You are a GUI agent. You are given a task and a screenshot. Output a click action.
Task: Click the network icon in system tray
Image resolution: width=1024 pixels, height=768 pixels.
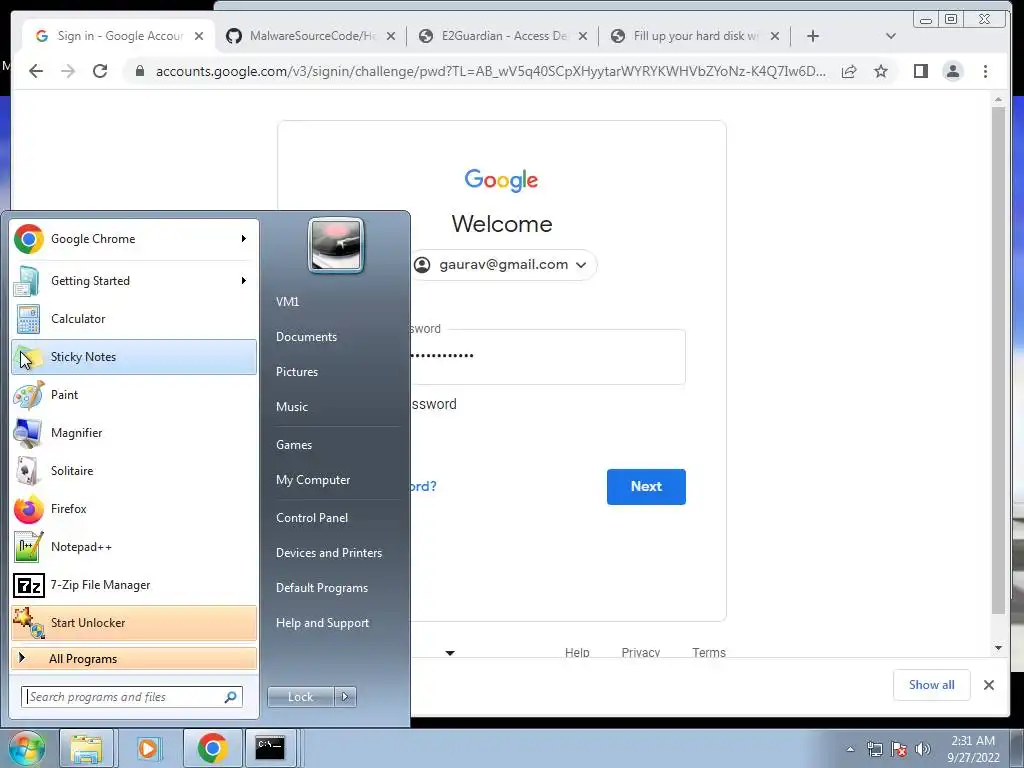pos(874,749)
